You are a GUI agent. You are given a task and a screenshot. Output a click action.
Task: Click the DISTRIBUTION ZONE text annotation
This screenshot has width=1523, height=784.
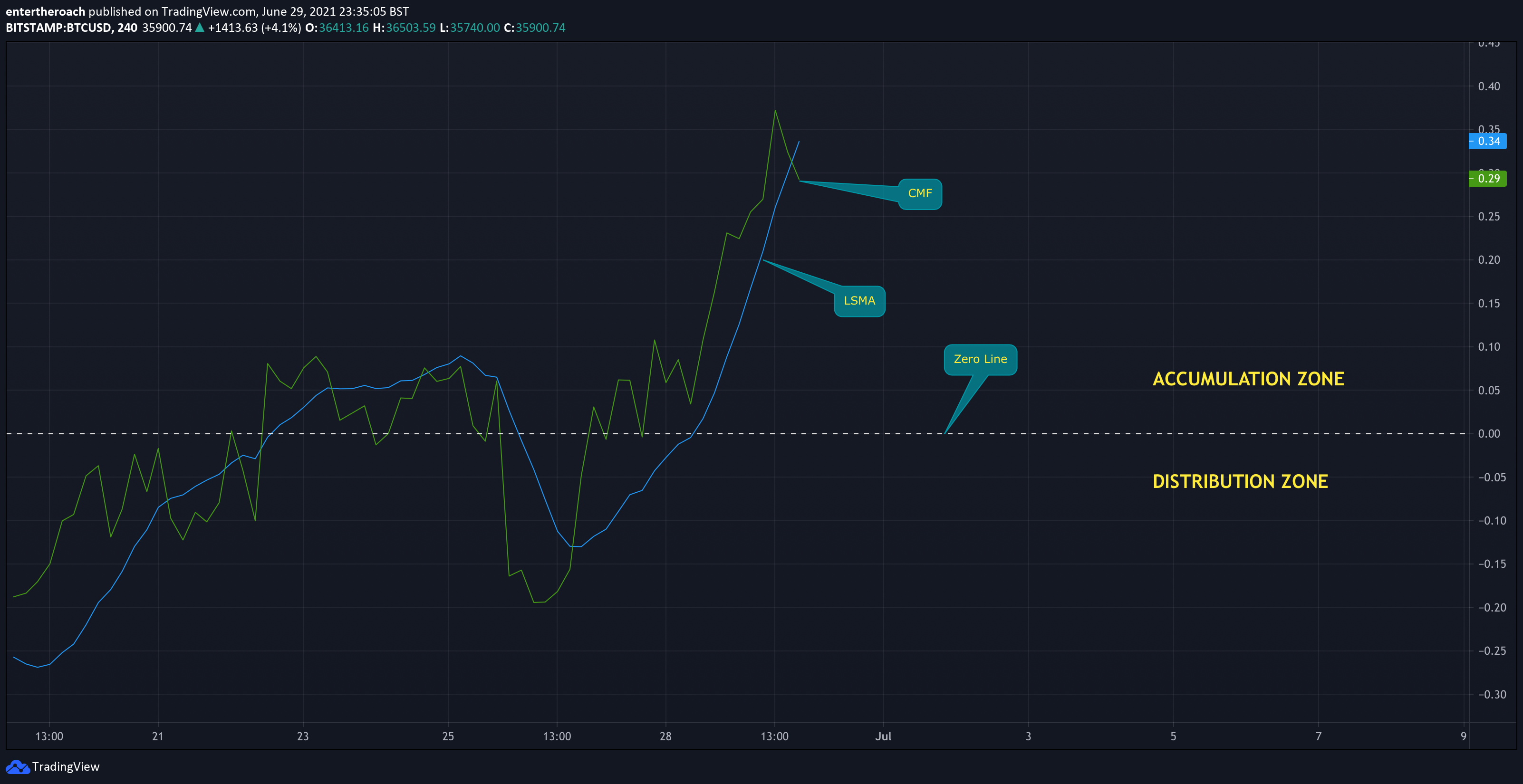pyautogui.click(x=1240, y=481)
